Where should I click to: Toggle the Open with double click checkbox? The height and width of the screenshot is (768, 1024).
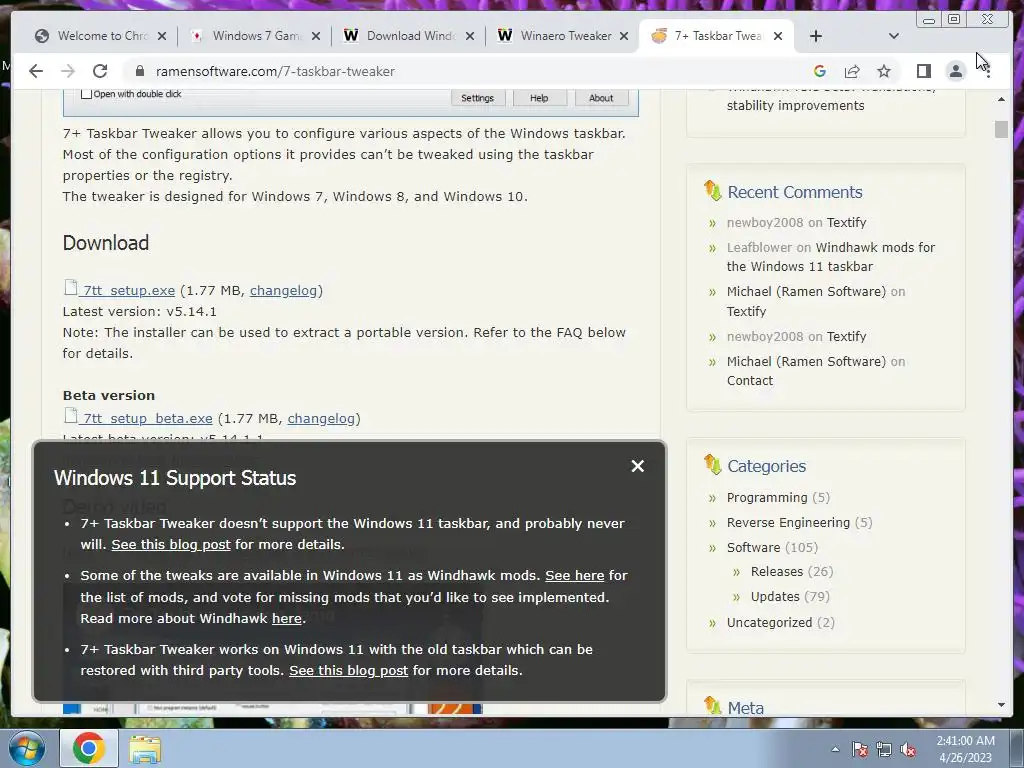pyautogui.click(x=86, y=94)
